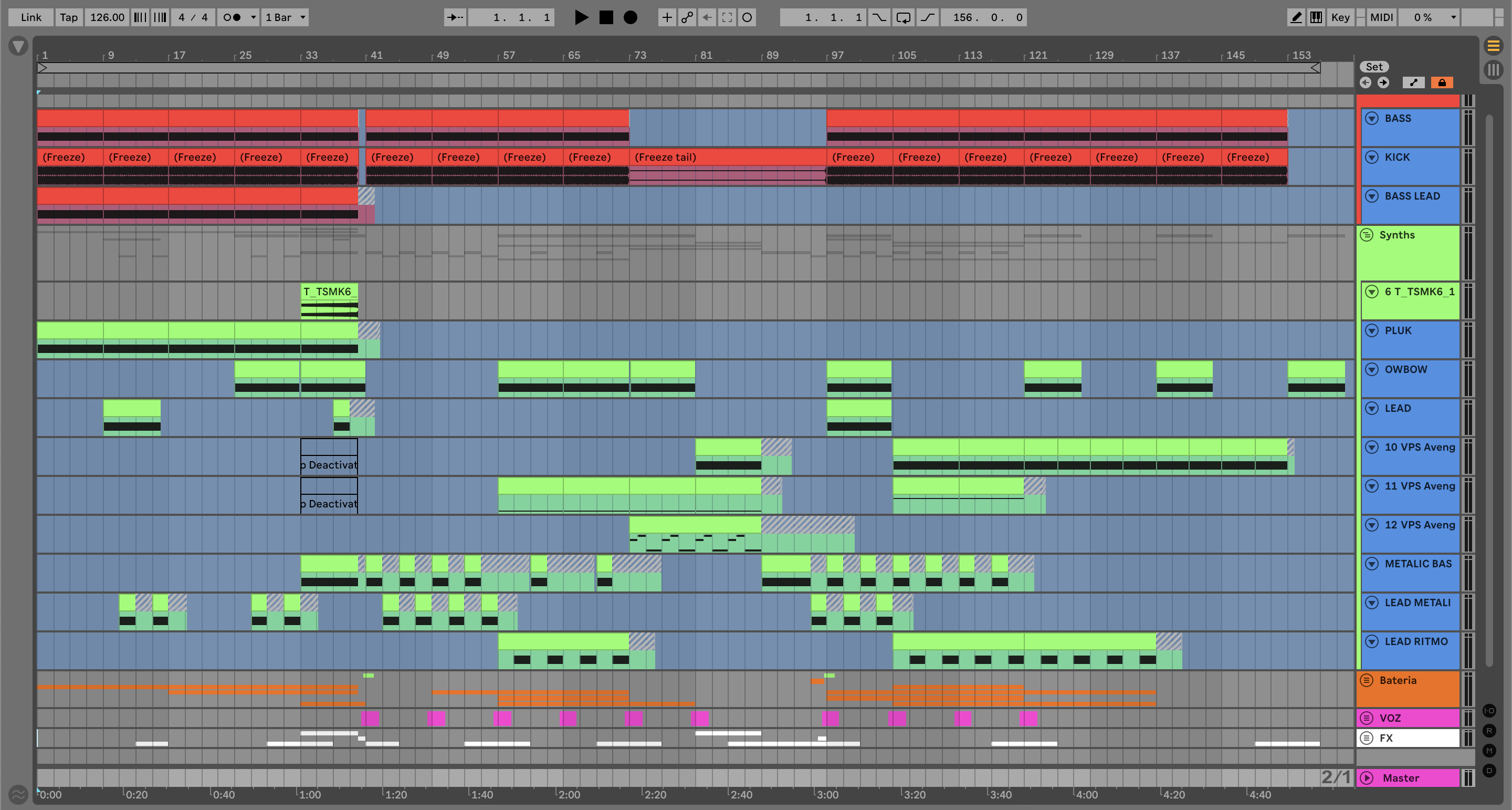This screenshot has width=1512, height=810.
Task: Toggle Draw Mode pencil icon
Action: point(1296,17)
